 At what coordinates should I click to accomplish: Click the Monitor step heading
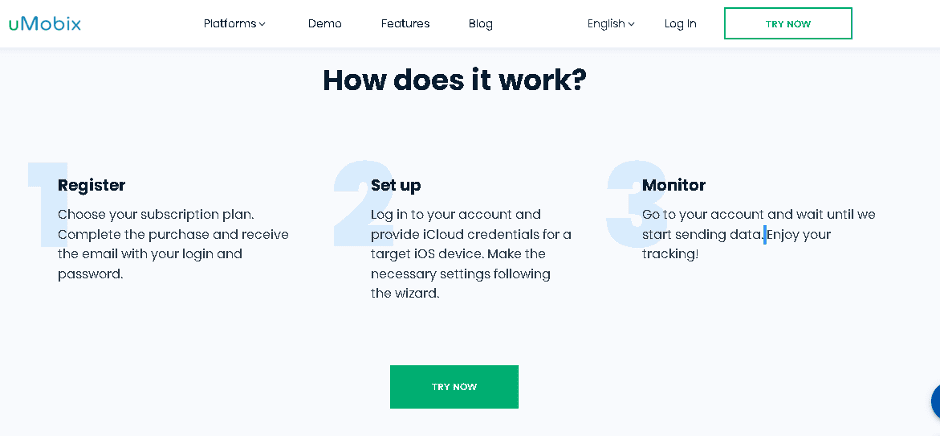(x=673, y=185)
